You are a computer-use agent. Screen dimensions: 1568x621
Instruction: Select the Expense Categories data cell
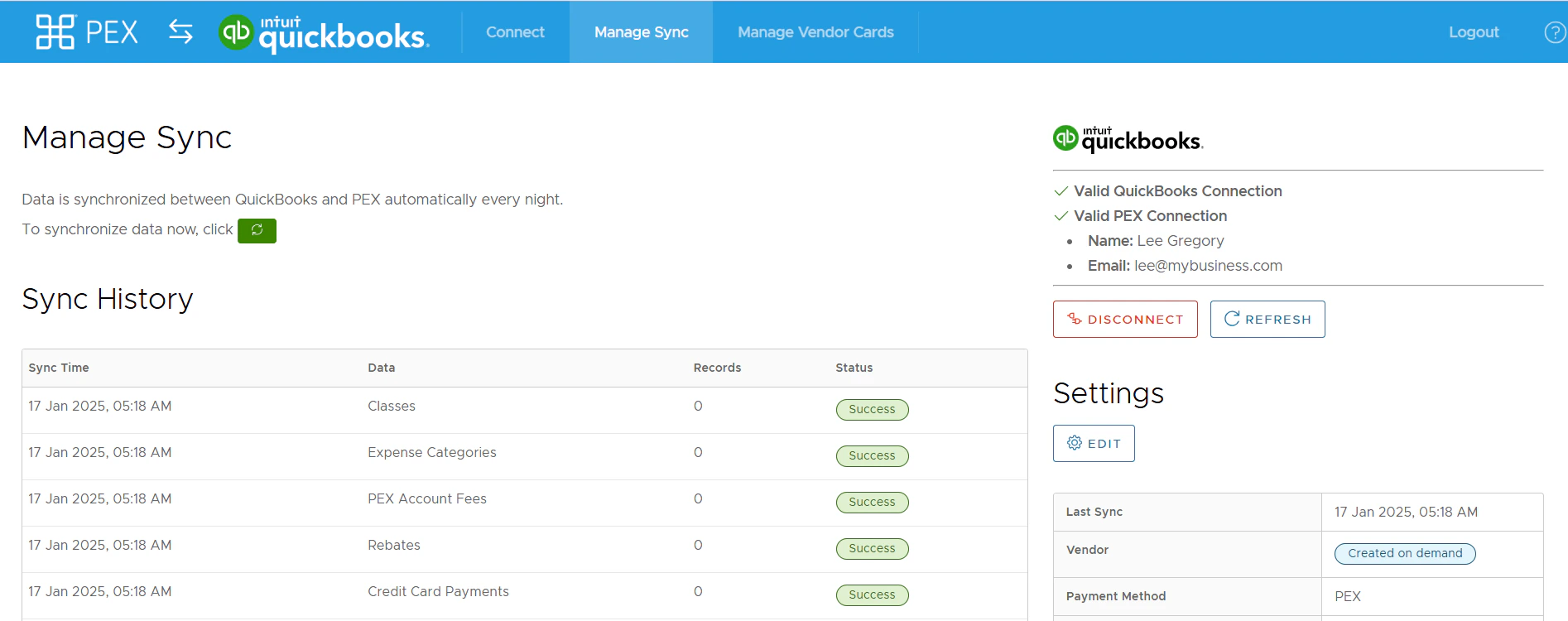click(432, 453)
